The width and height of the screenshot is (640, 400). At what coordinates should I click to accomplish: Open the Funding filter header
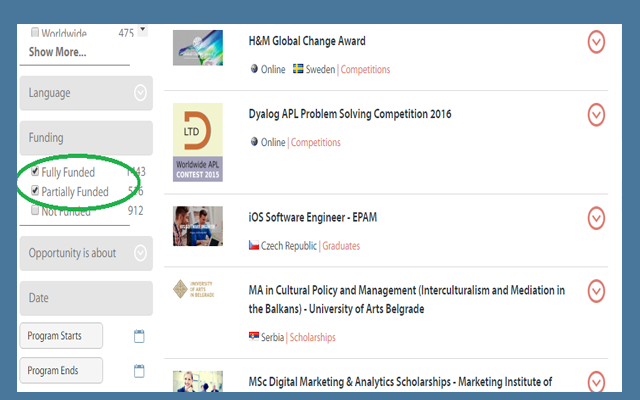(x=86, y=138)
